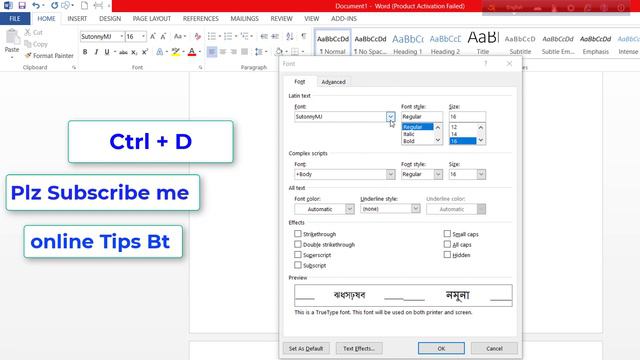Enable the Strikethrough checkbox

pos(298,234)
